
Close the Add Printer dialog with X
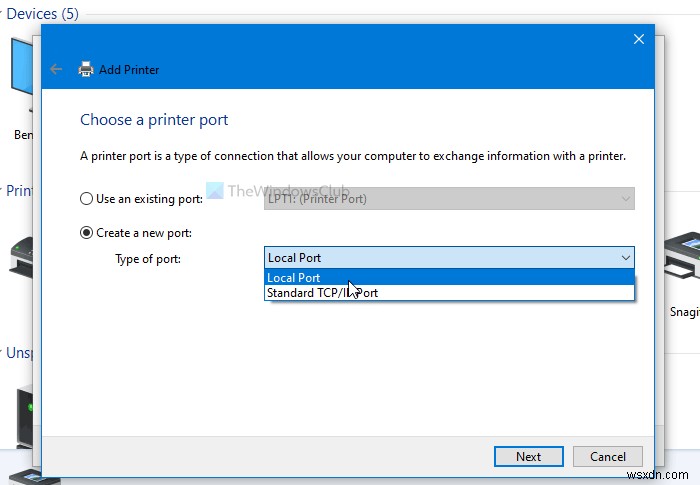[x=638, y=39]
